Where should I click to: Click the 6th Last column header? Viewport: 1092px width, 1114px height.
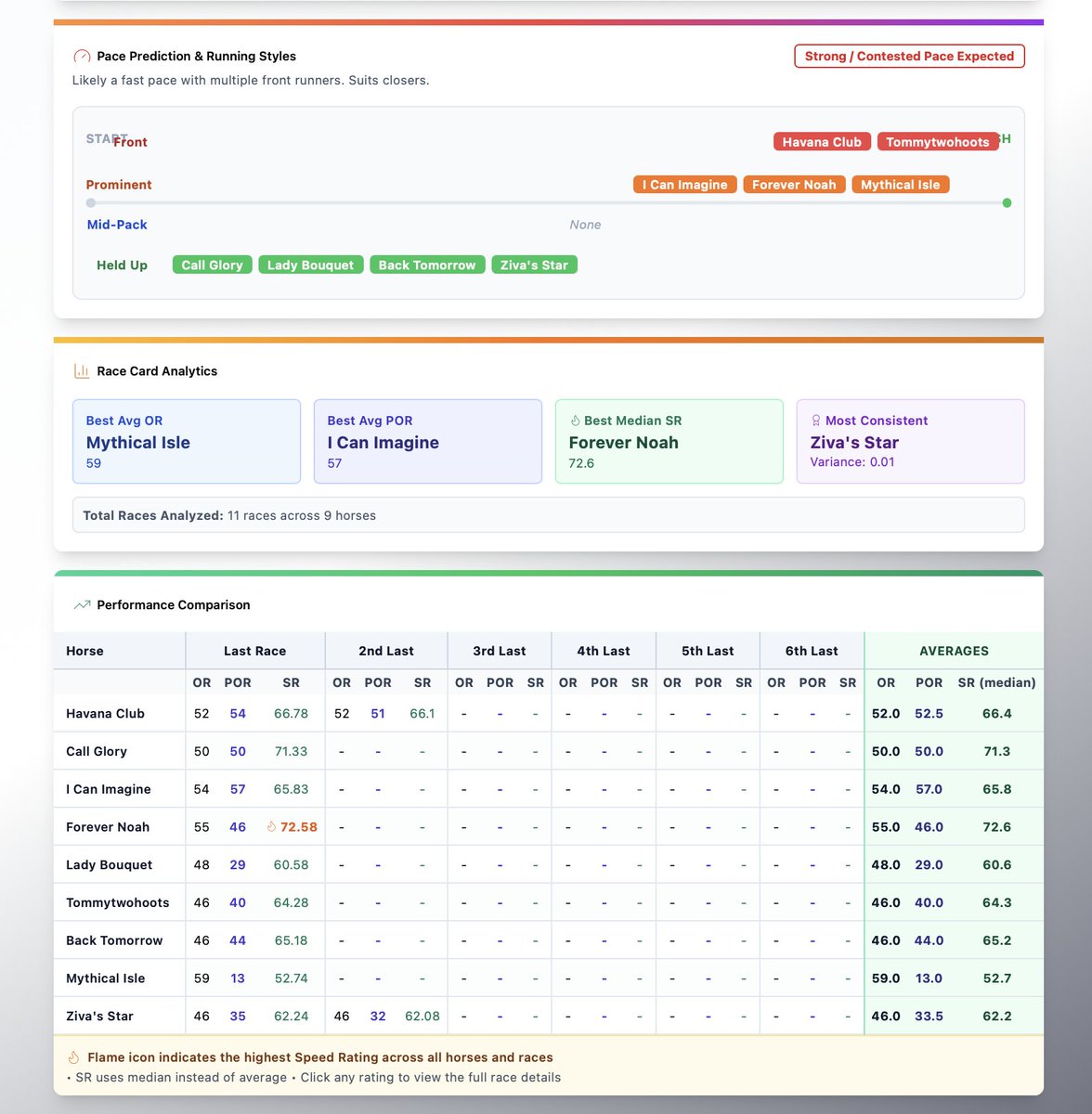pos(812,651)
